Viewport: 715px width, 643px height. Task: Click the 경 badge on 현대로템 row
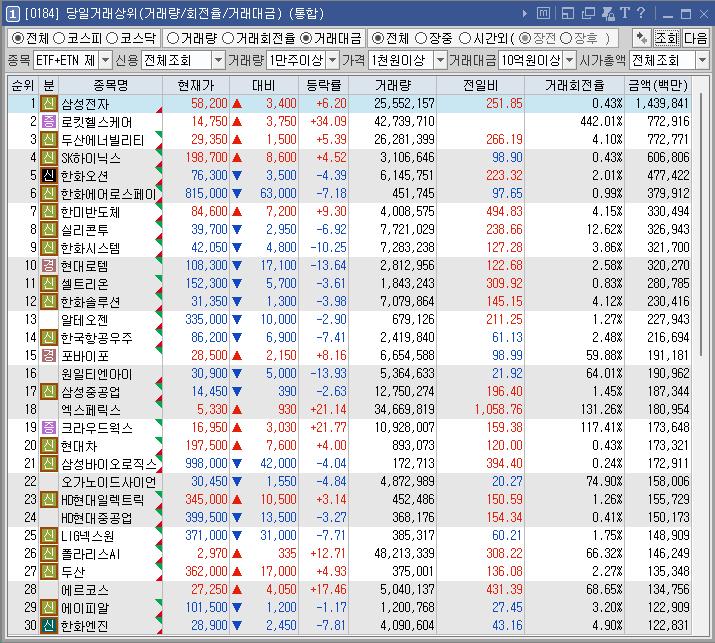coord(48,265)
